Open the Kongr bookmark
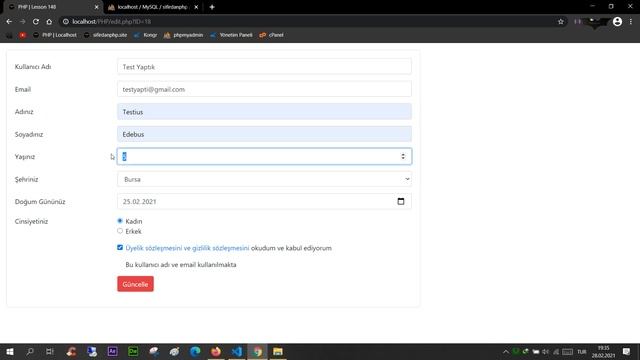Viewport: 640px width, 360px height. click(x=146, y=35)
